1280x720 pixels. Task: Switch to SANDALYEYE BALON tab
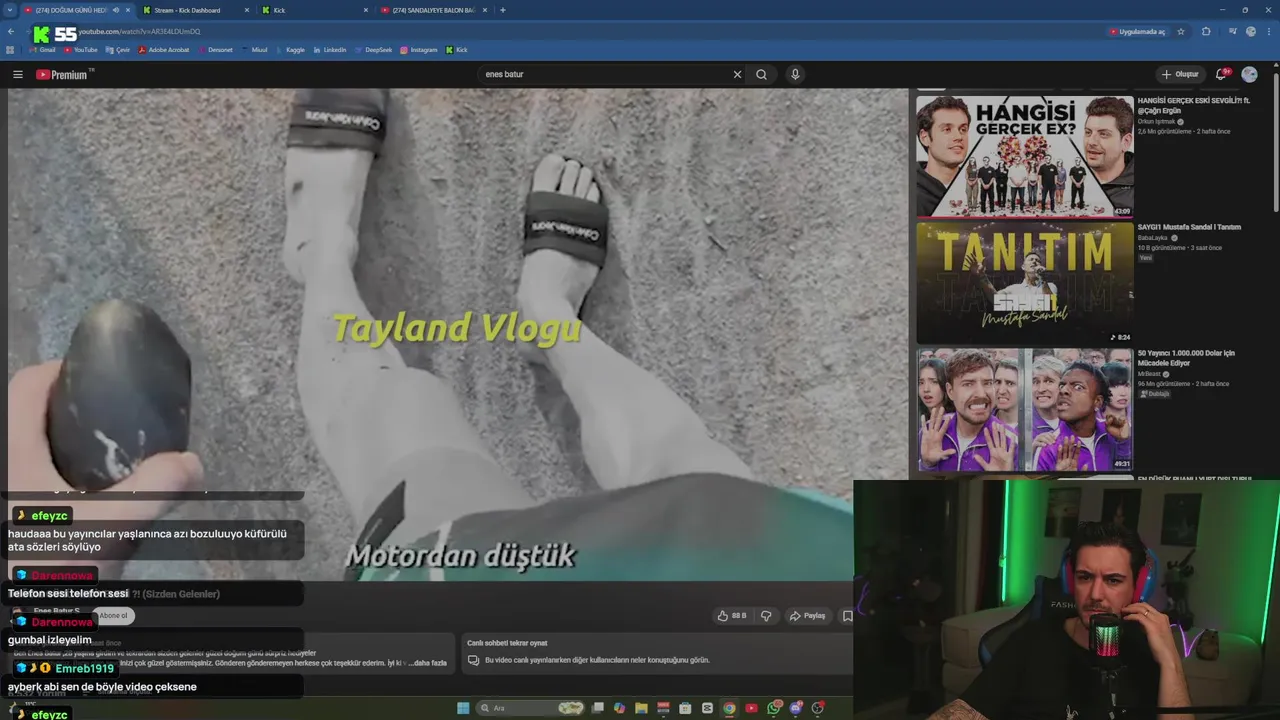434,10
